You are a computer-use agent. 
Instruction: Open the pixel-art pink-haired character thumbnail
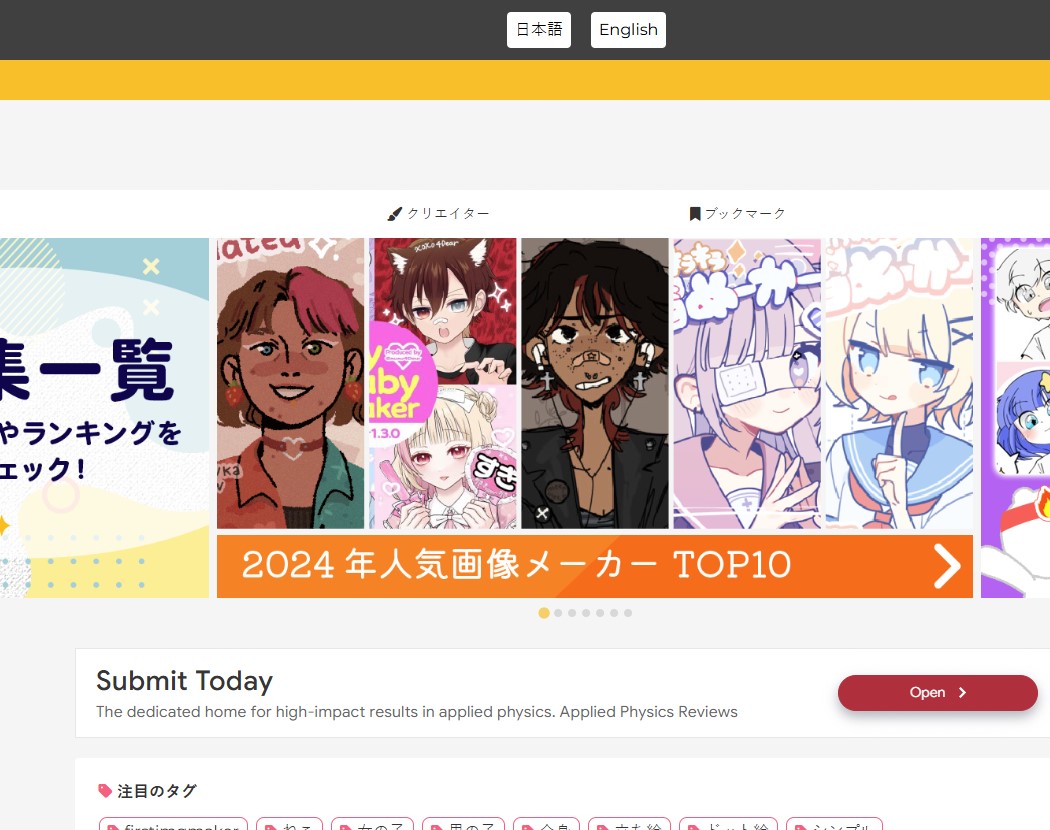coord(291,383)
